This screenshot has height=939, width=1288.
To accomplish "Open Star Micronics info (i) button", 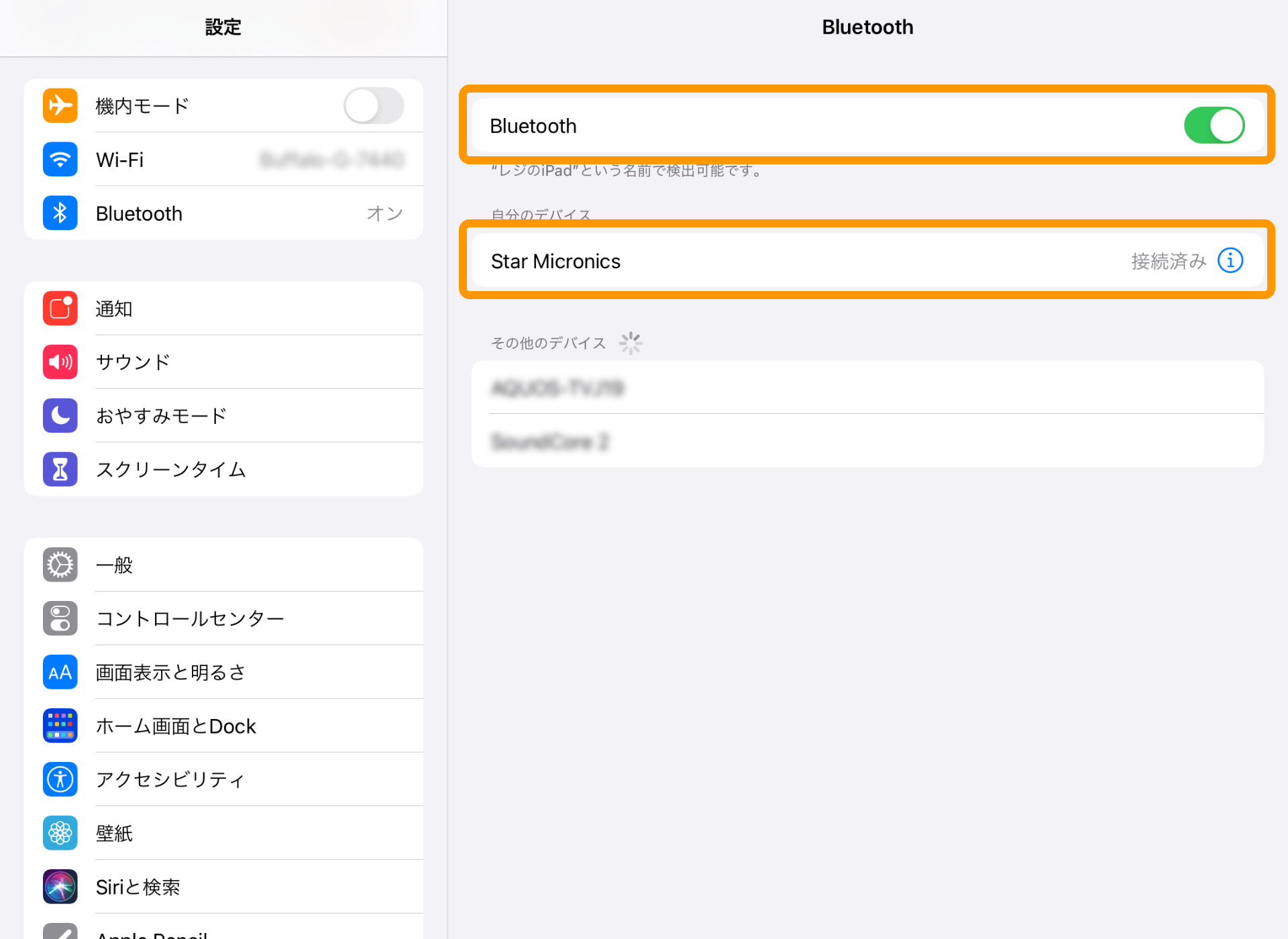I will pos(1230,260).
